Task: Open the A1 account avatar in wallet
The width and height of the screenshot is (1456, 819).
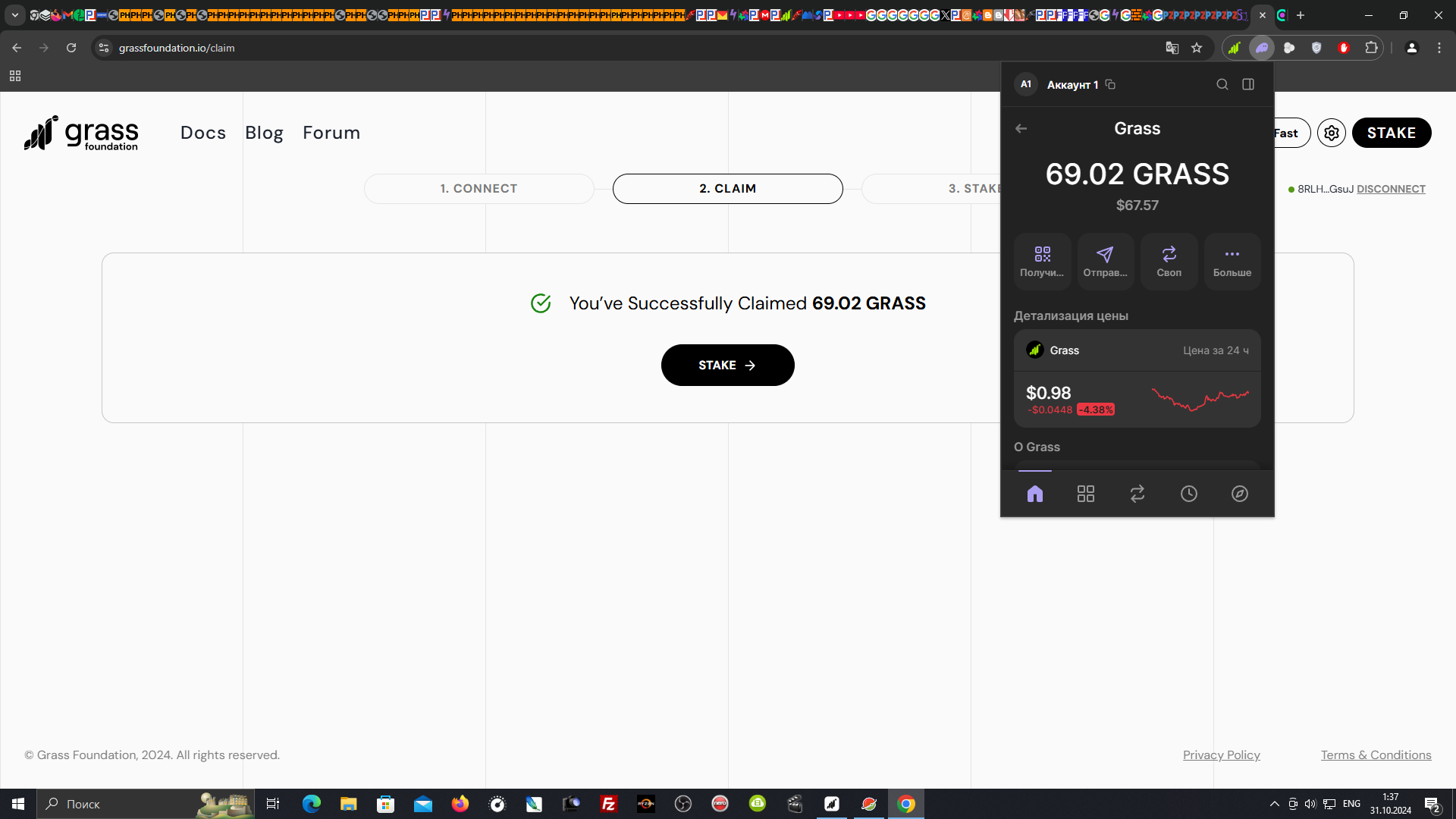Action: pyautogui.click(x=1026, y=84)
